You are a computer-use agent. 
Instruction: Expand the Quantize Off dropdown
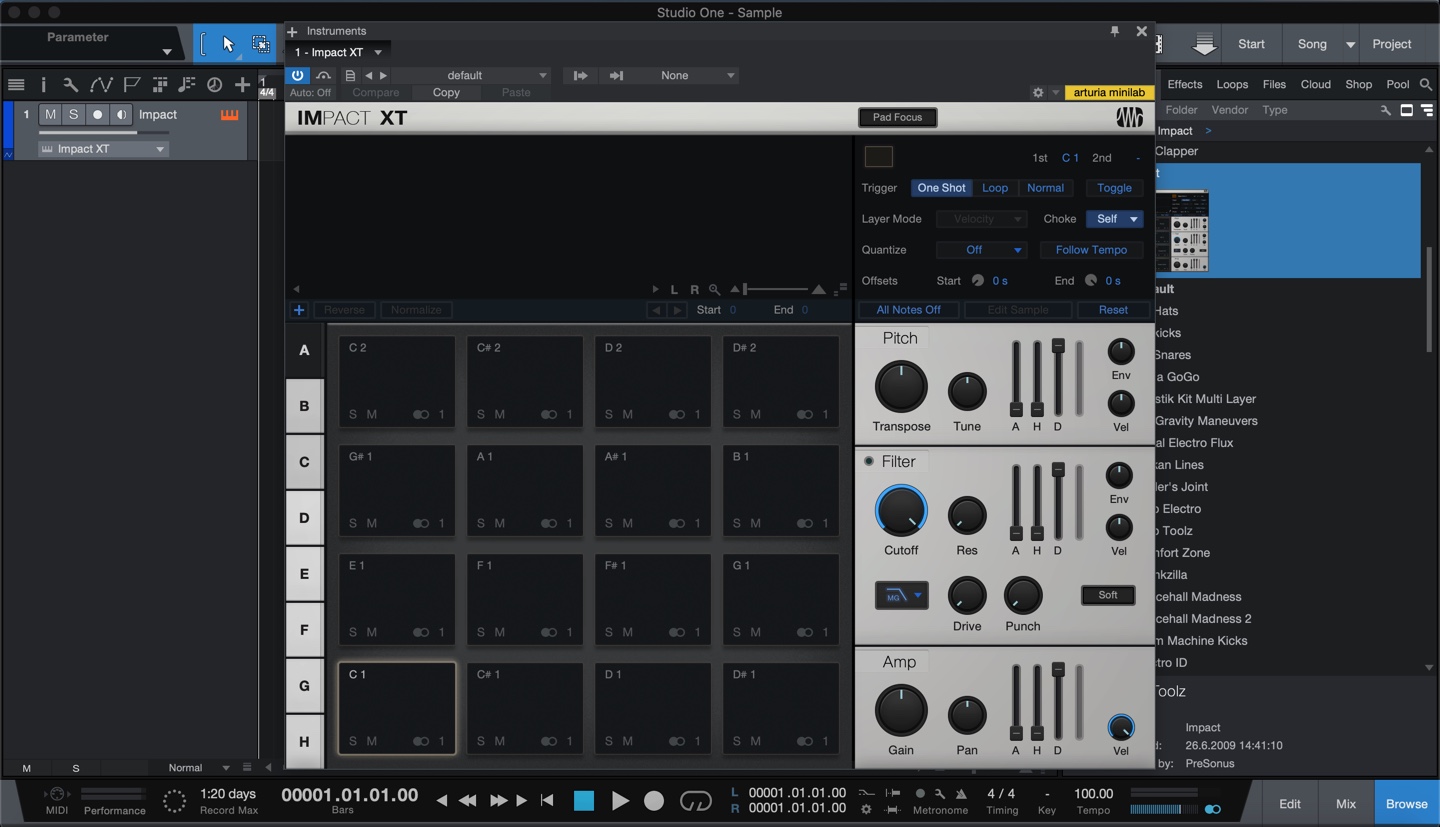click(x=981, y=249)
